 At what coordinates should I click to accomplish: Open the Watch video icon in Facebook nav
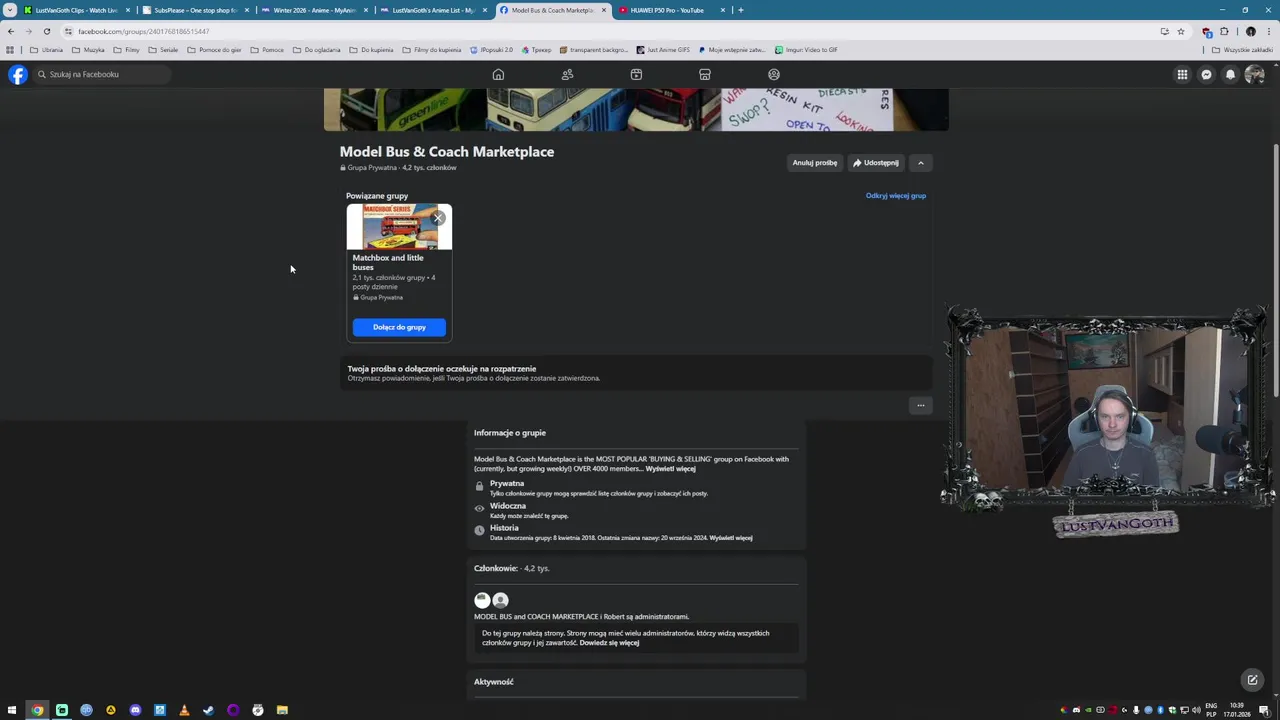636,74
